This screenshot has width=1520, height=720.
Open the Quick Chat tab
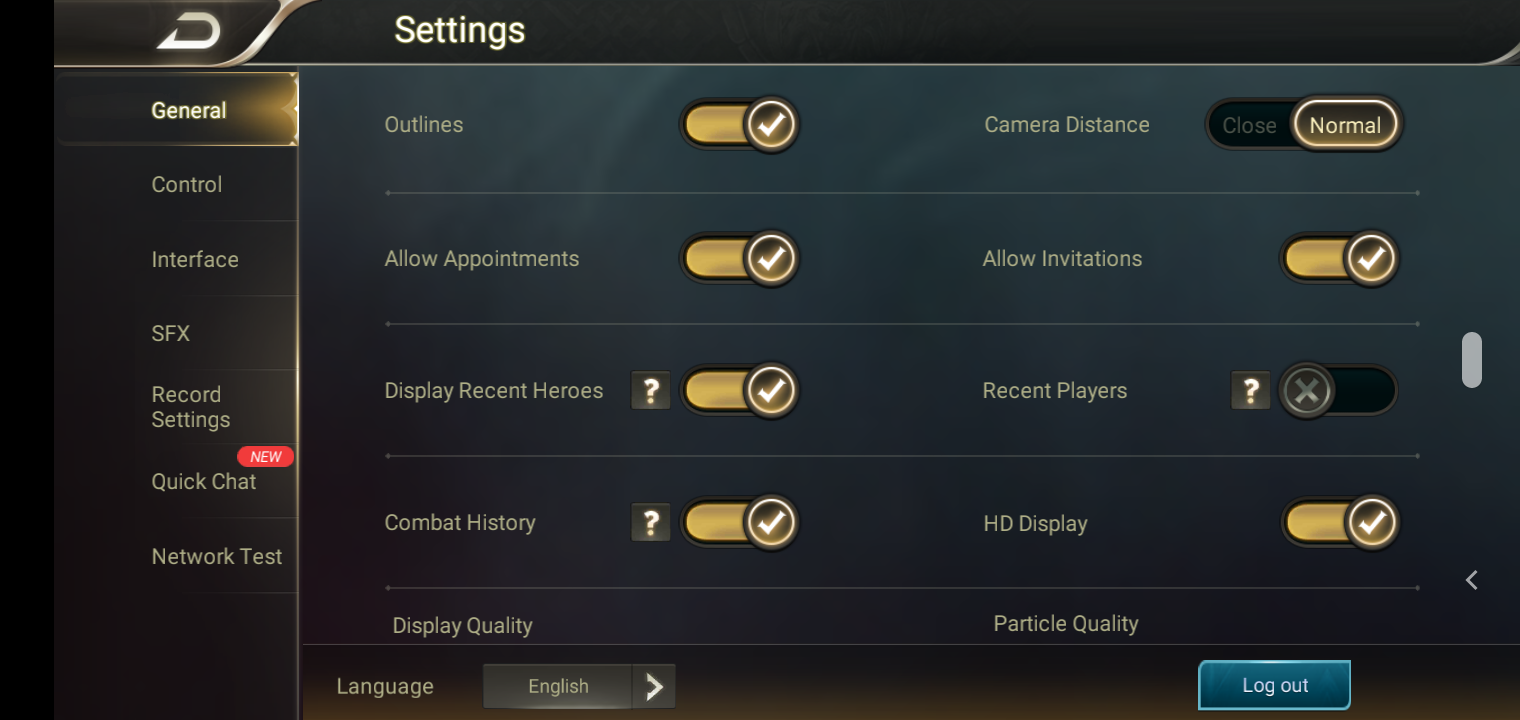pyautogui.click(x=204, y=482)
